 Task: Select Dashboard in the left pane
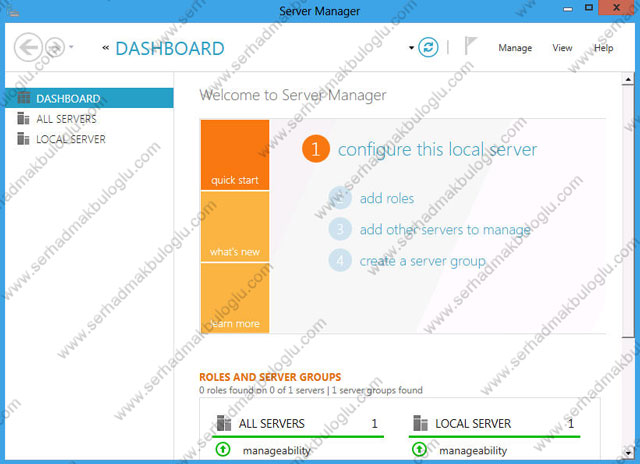[x=89, y=98]
